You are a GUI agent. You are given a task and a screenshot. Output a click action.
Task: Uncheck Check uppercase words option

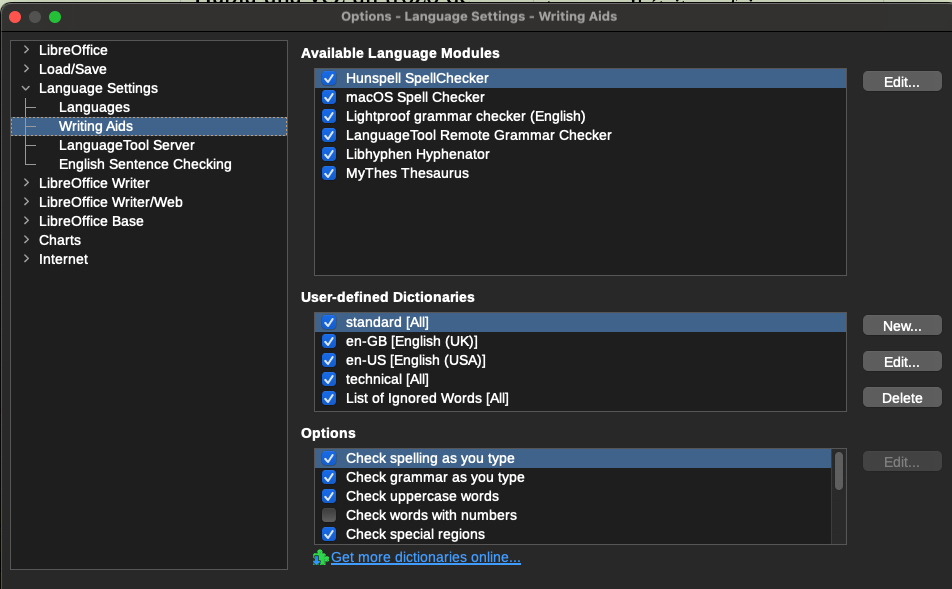click(329, 496)
